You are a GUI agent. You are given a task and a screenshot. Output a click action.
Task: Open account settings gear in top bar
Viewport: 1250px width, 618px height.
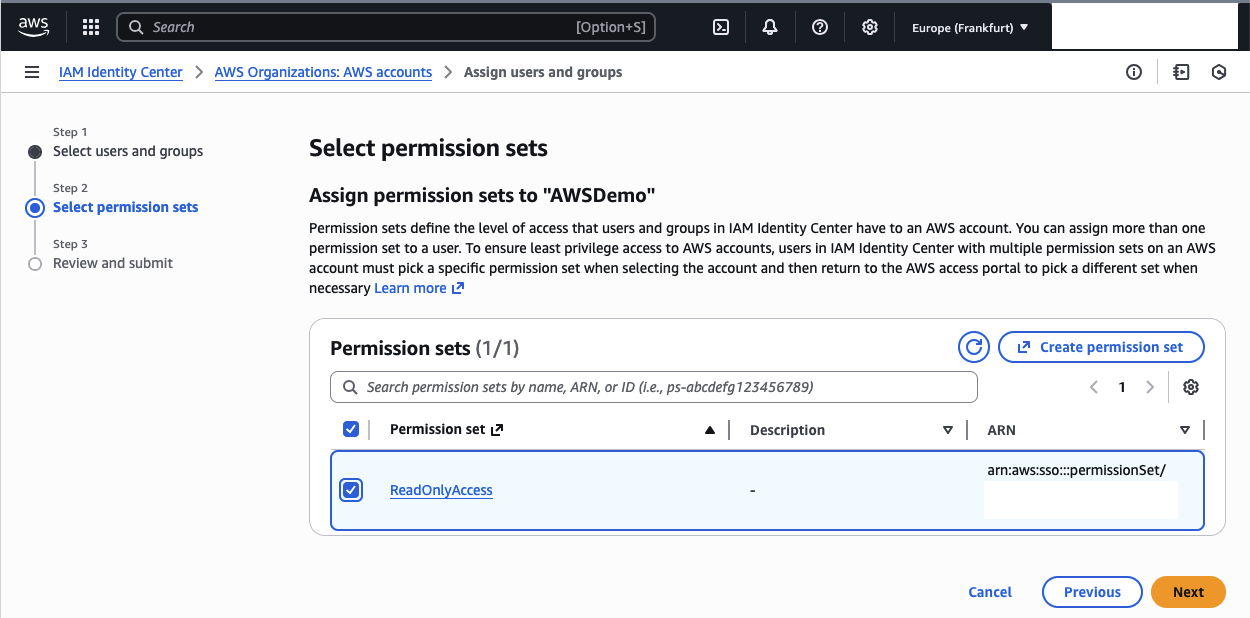(x=869, y=27)
